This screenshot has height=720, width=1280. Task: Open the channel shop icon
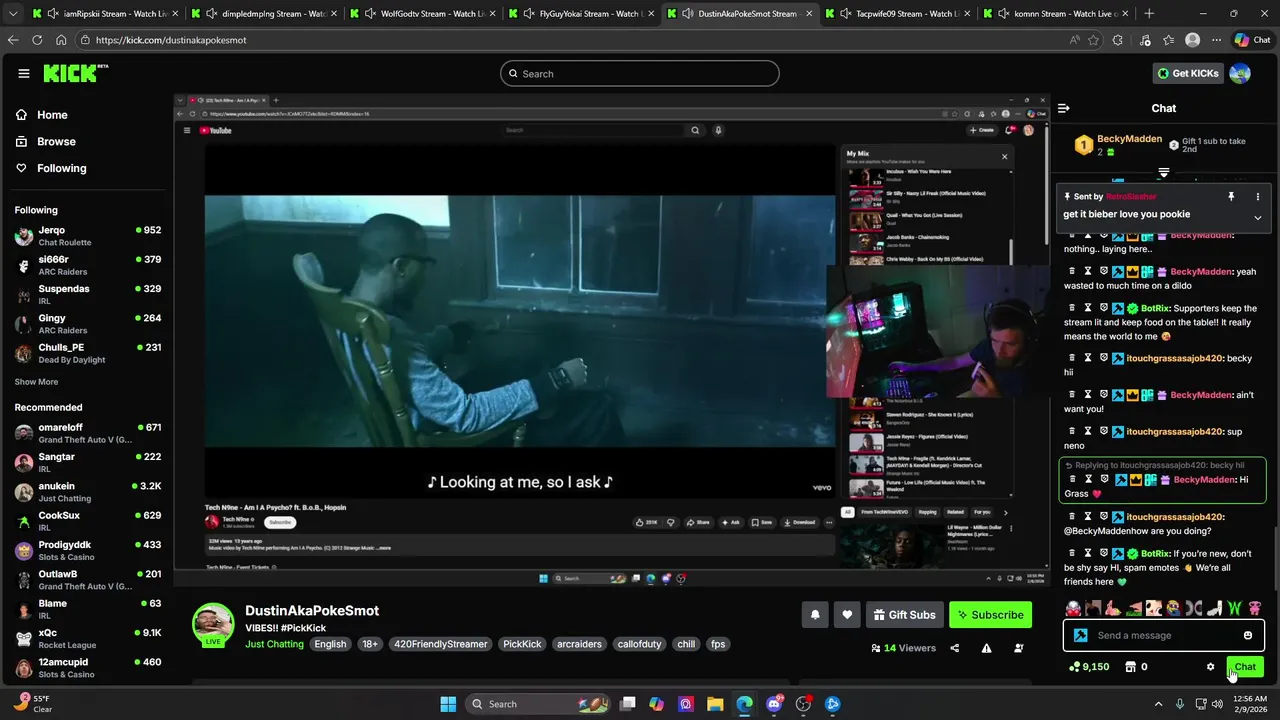tap(1131, 667)
